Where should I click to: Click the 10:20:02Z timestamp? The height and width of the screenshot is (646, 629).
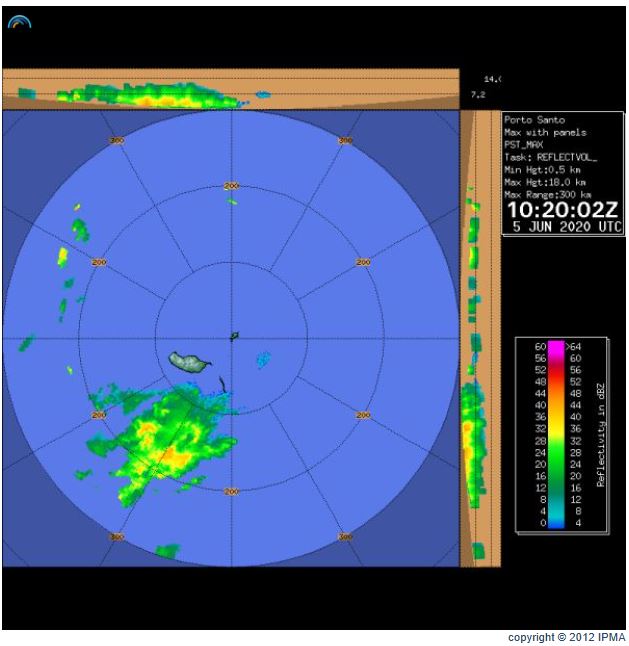click(x=563, y=210)
